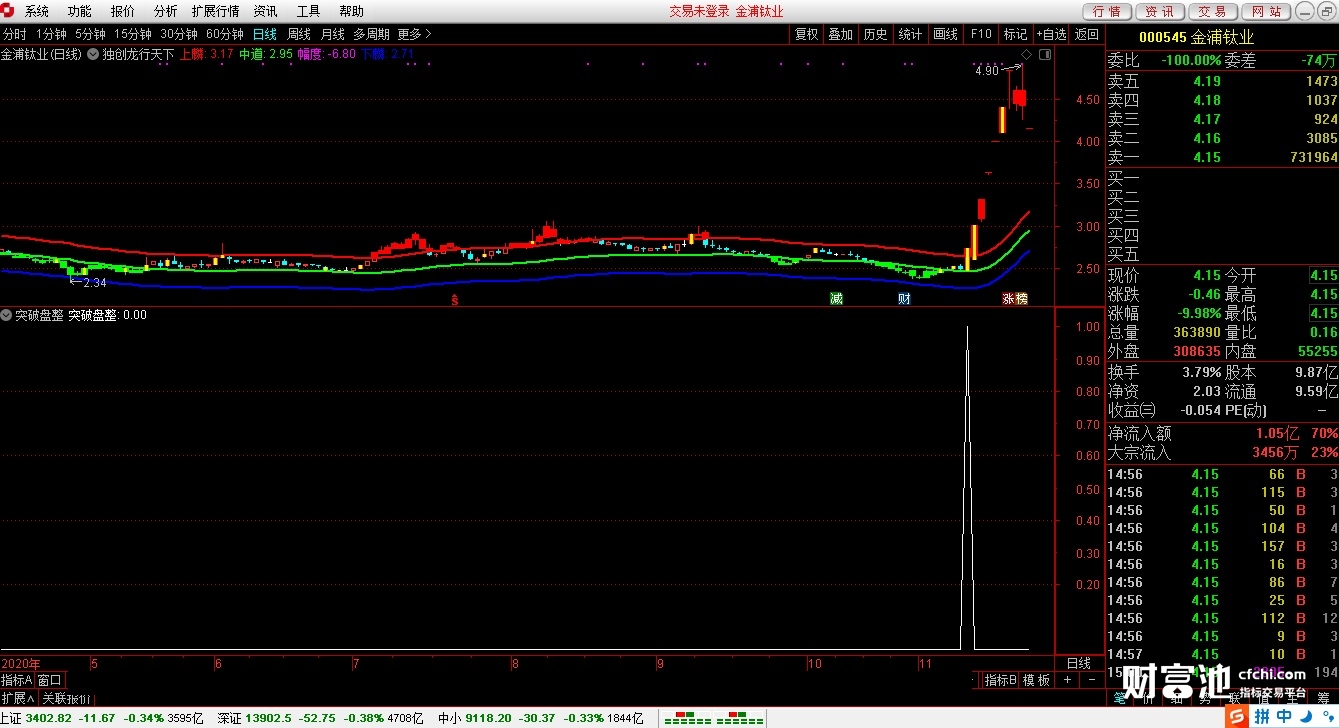
Task: Click the 标记 toolbar button
Action: [x=1016, y=34]
